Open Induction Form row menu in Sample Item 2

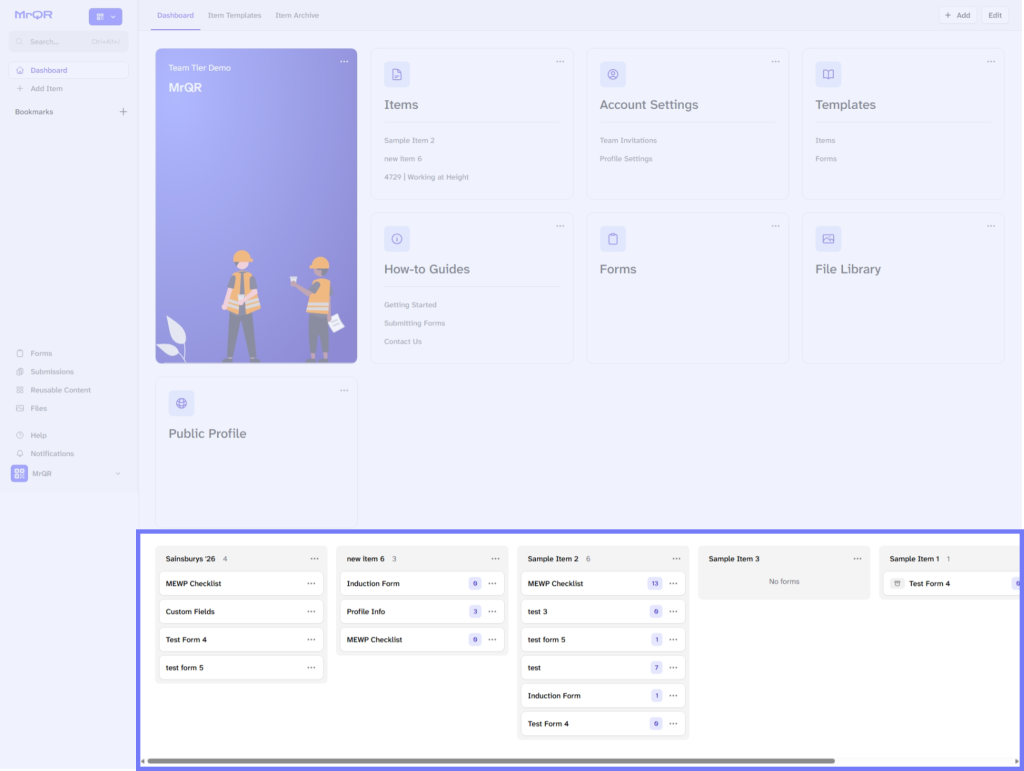673,696
